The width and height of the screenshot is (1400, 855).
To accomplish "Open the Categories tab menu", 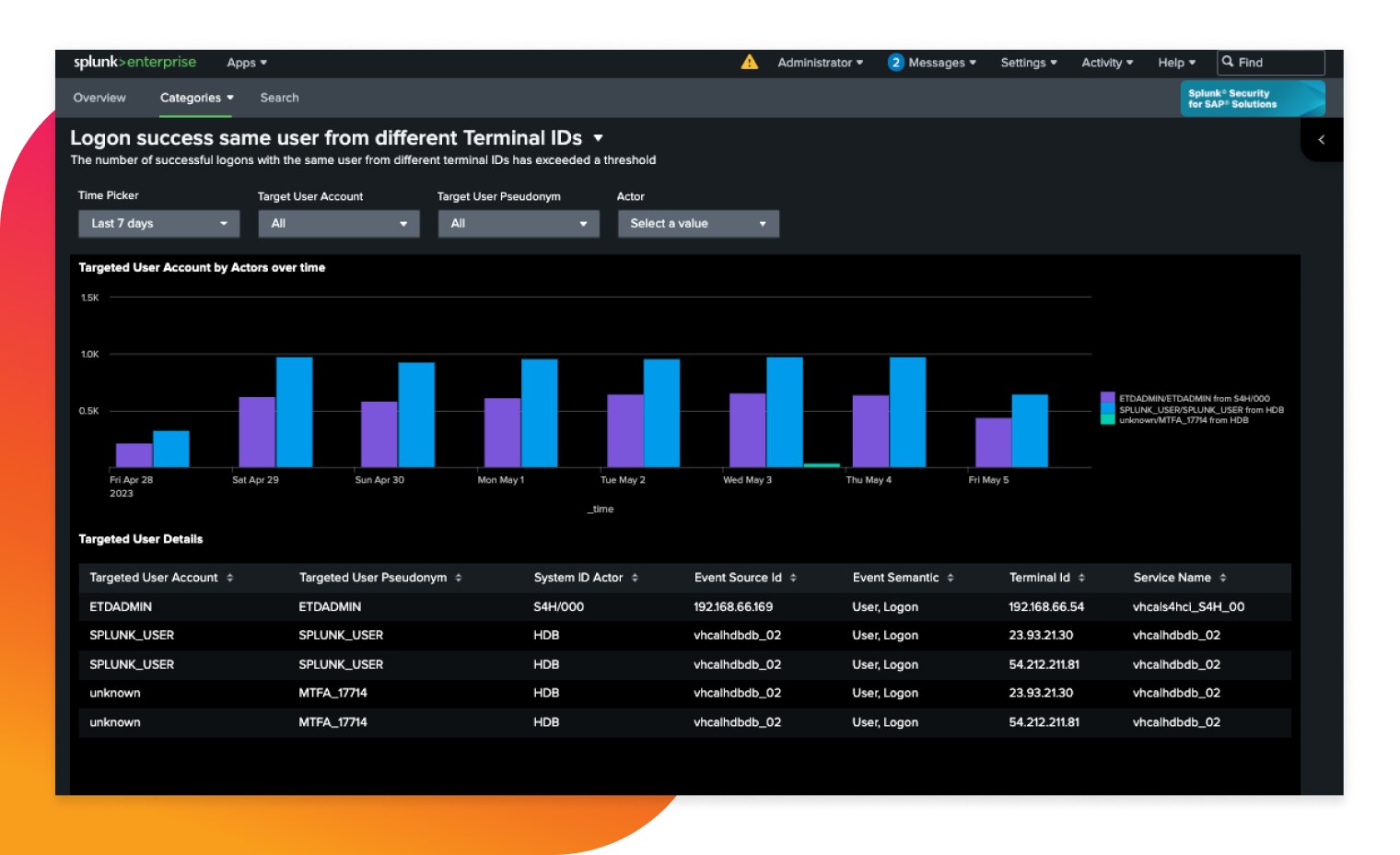I will (x=196, y=98).
